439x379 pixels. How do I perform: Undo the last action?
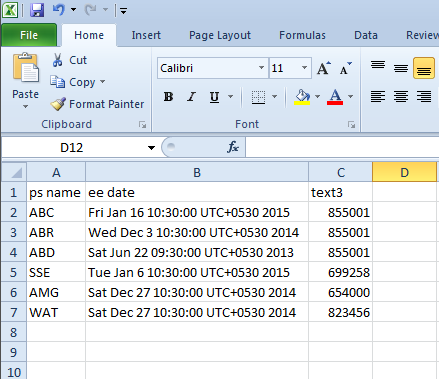(x=59, y=10)
